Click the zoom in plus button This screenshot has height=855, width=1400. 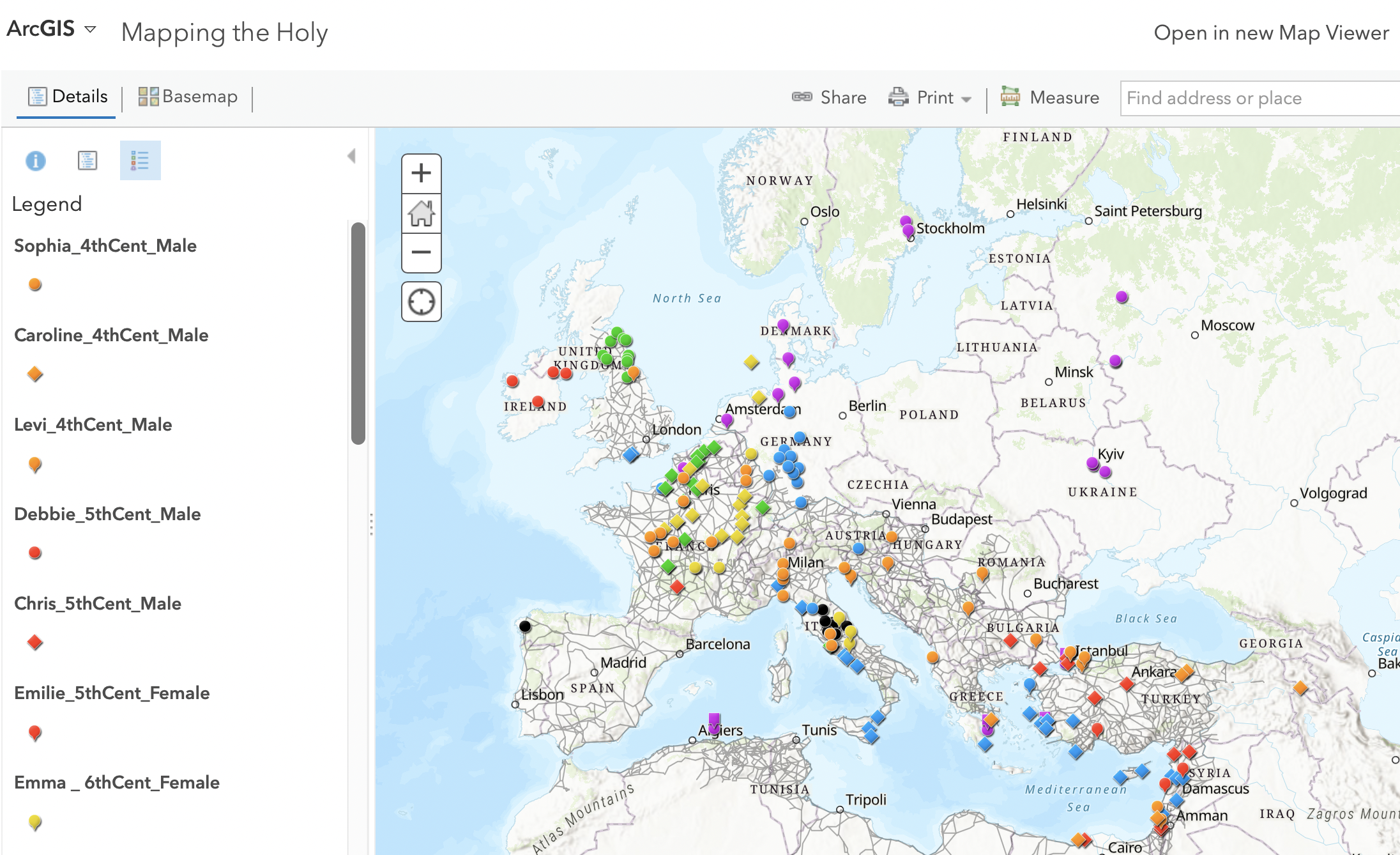(x=421, y=173)
